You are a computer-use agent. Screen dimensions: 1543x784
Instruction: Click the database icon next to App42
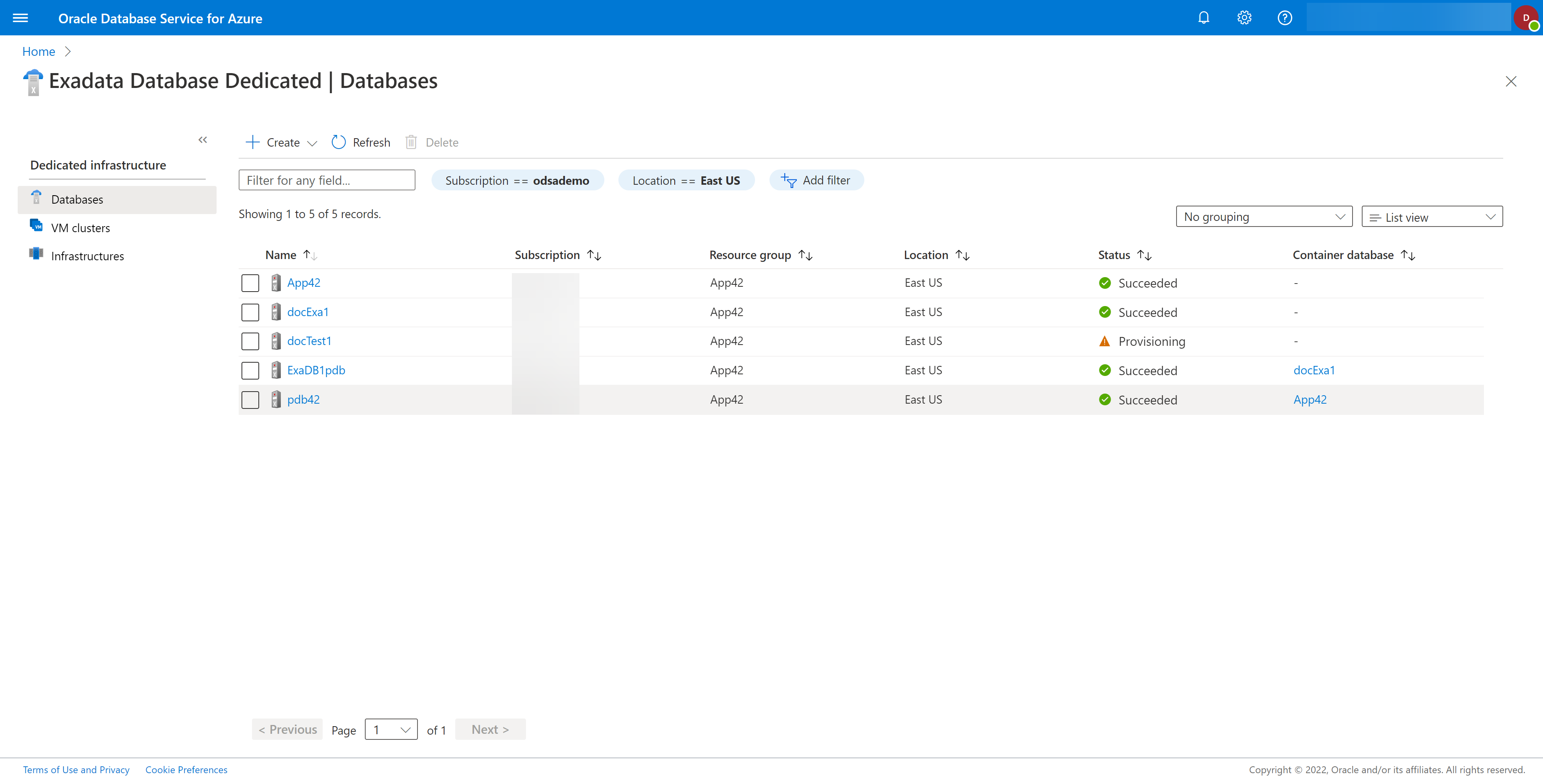276,283
